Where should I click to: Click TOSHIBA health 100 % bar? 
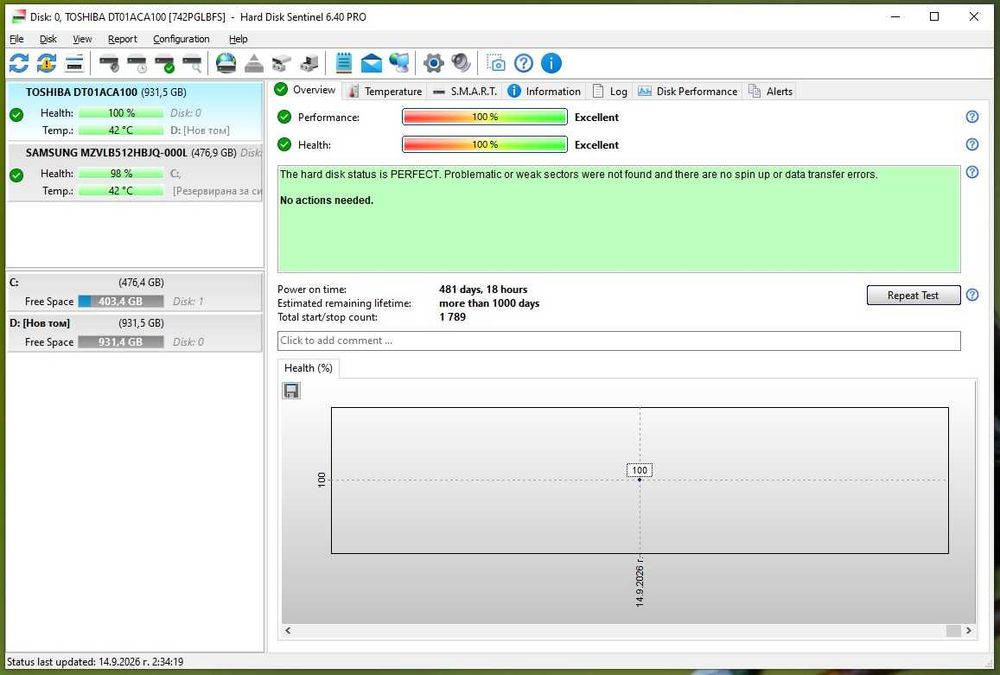[x=121, y=113]
